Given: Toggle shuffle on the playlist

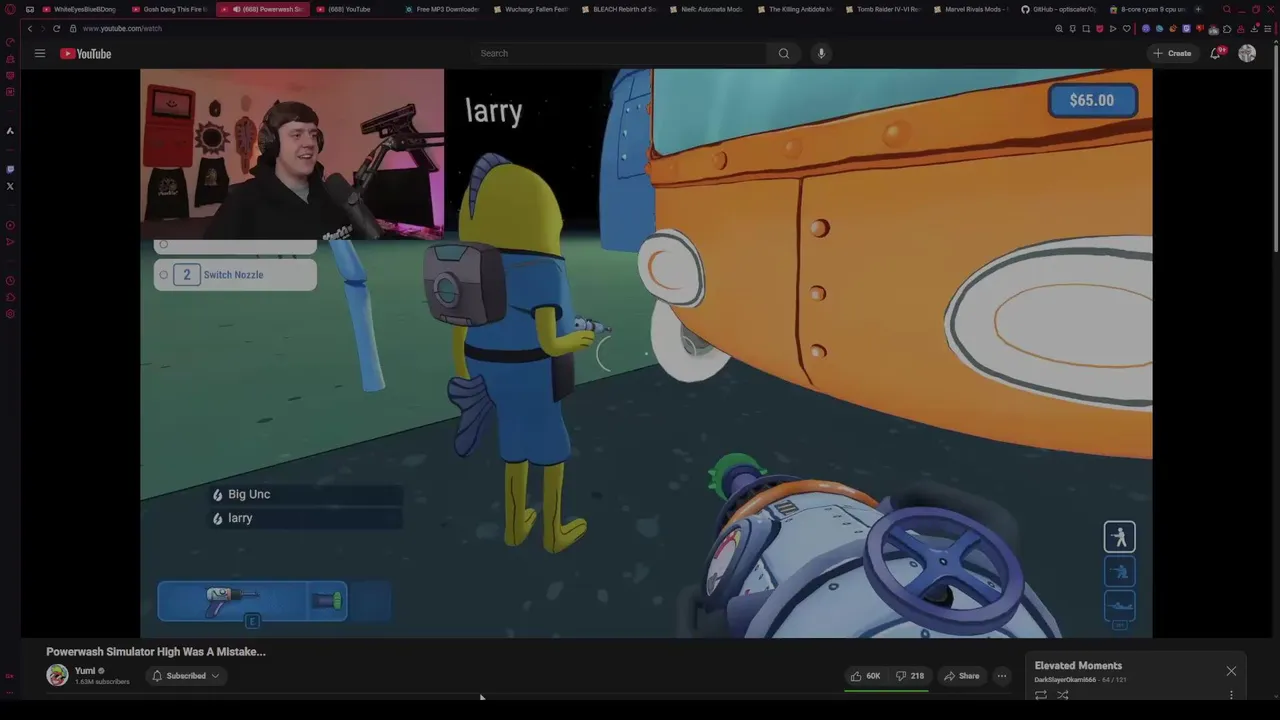Looking at the screenshot, I should tap(1063, 695).
